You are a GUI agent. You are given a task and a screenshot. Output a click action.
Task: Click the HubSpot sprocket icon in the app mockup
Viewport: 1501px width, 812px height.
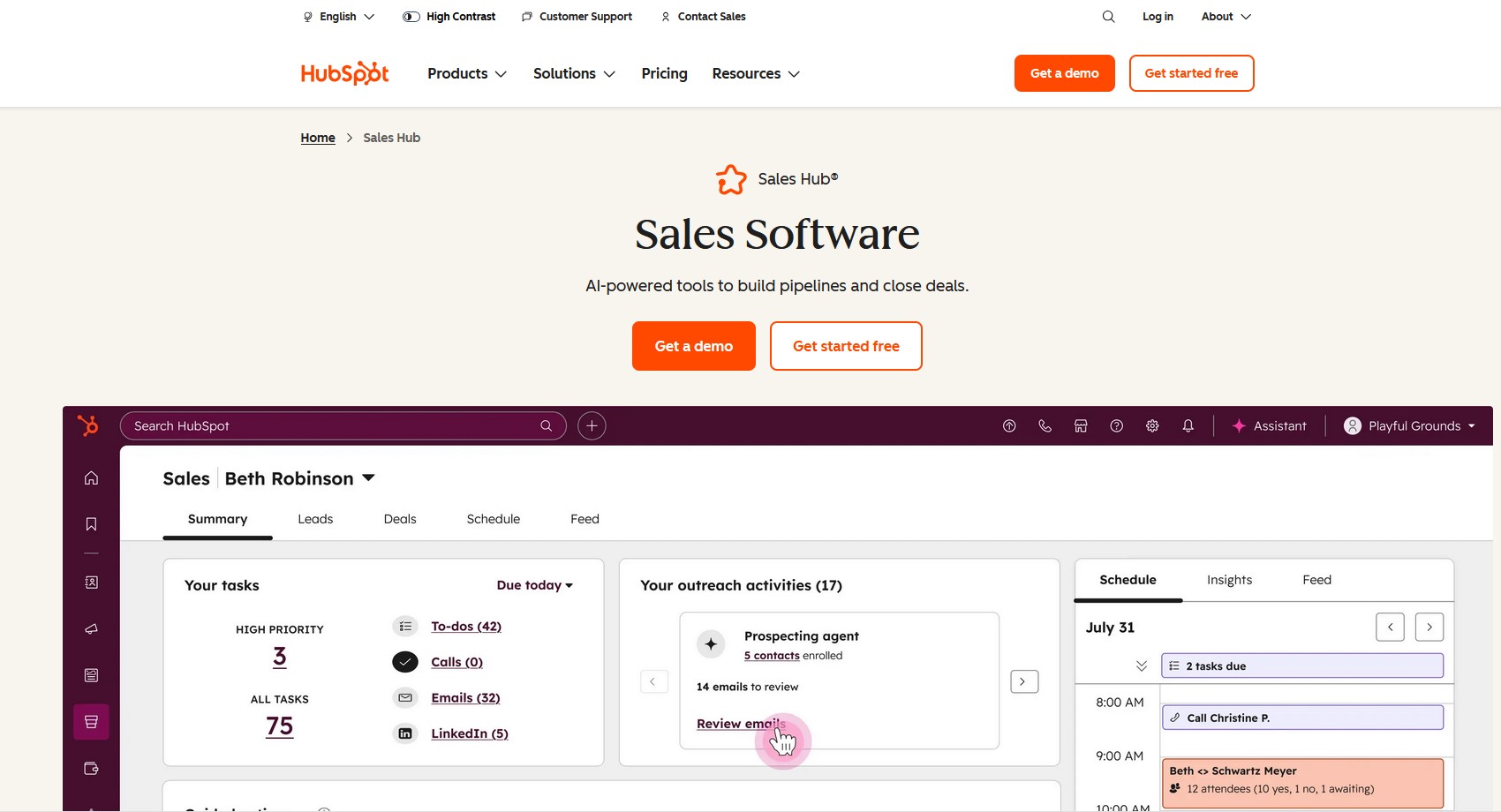click(88, 425)
